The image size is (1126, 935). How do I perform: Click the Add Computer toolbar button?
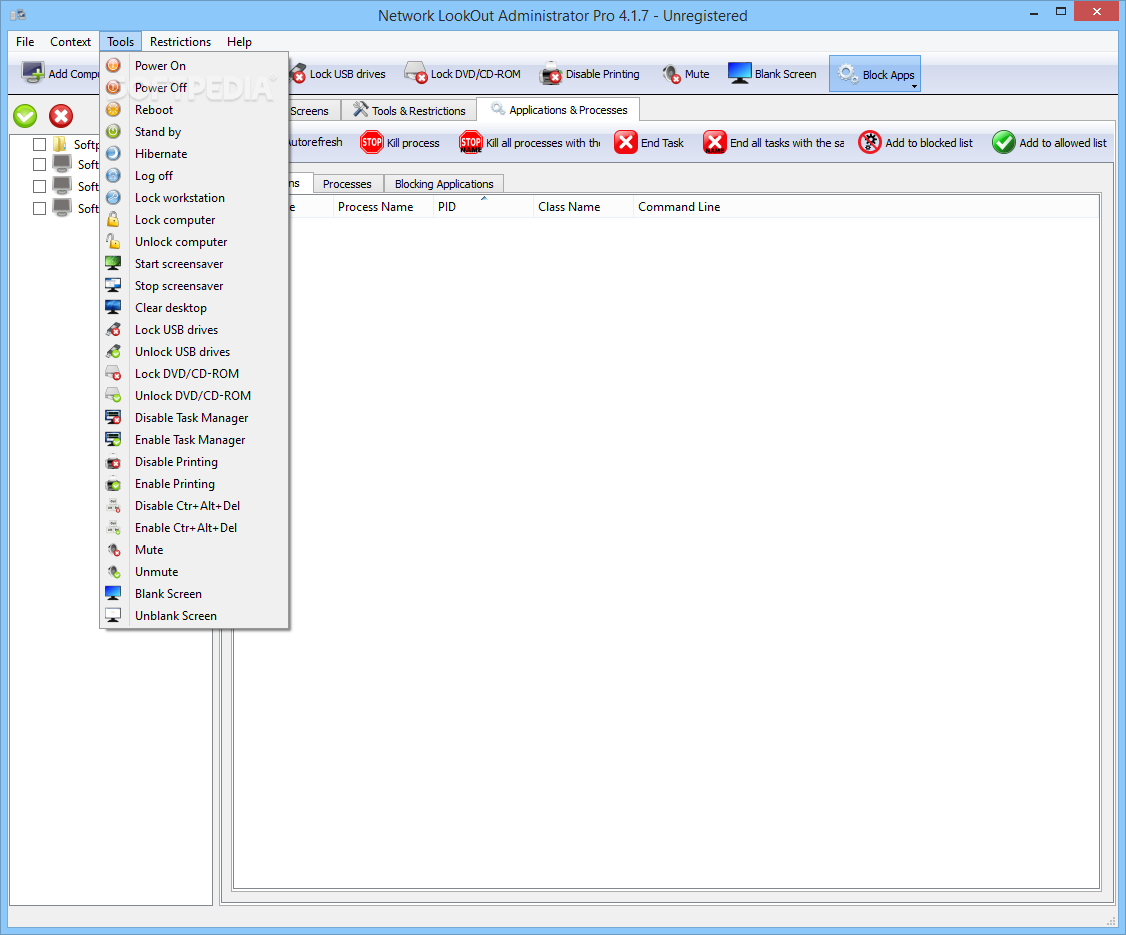tap(59, 73)
